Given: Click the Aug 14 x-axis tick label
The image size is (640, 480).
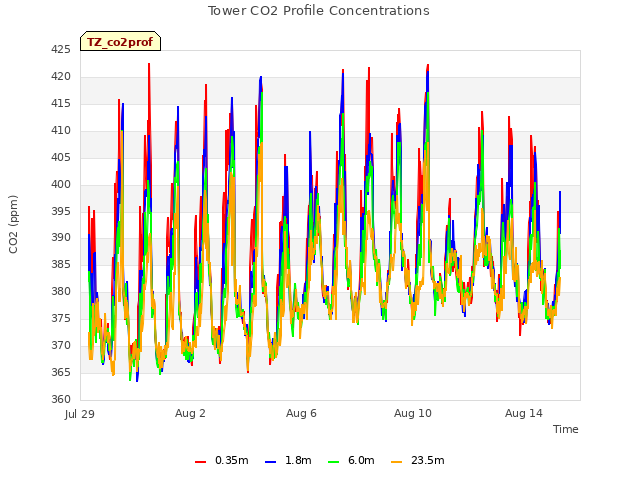Looking at the screenshot, I should click(524, 413).
